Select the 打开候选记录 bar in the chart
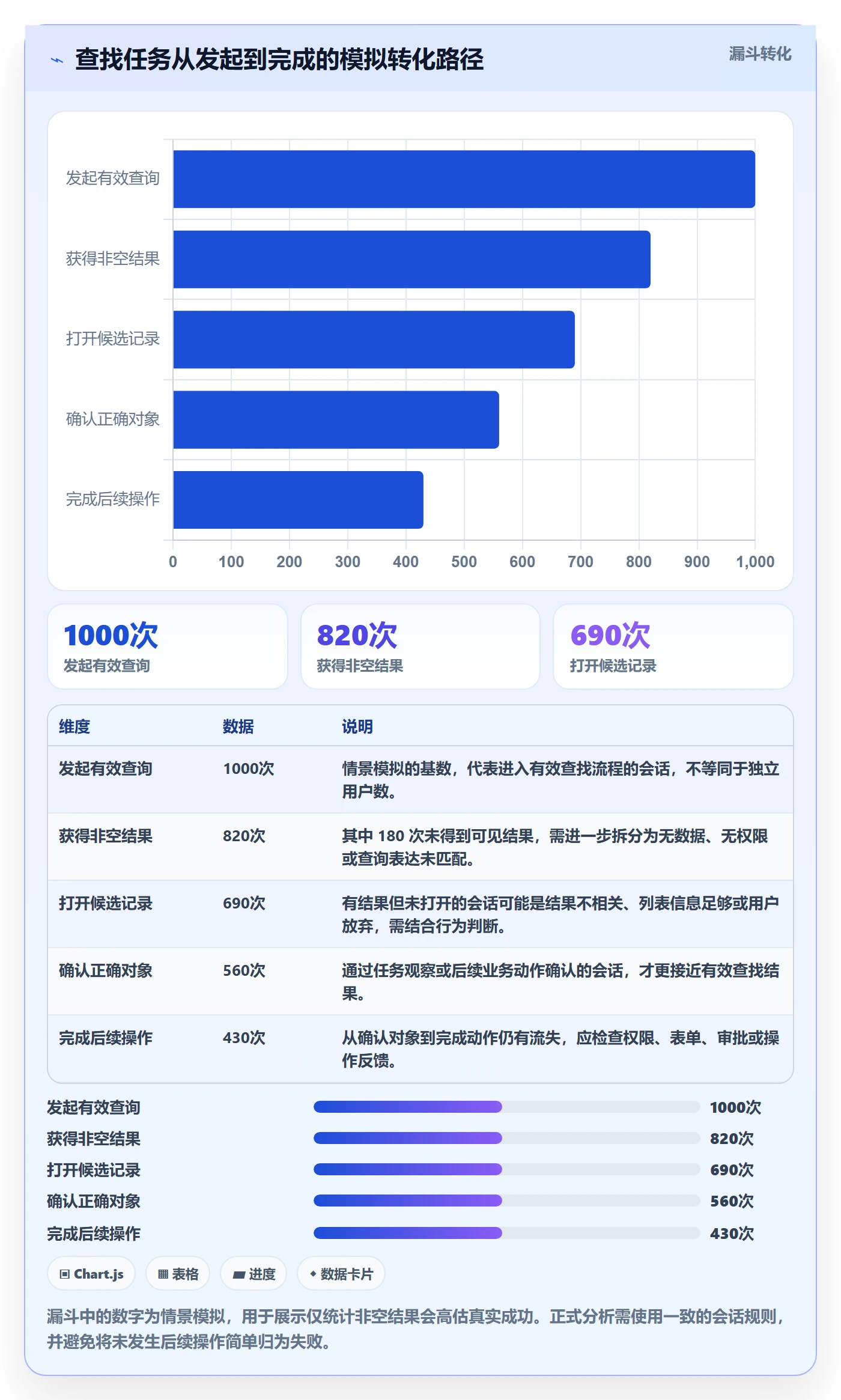 [374, 339]
